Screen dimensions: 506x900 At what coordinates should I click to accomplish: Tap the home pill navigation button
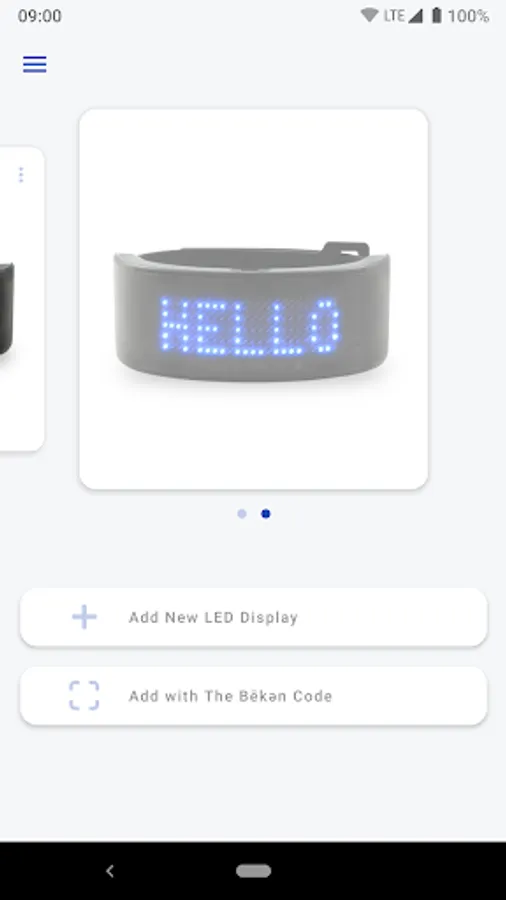(x=254, y=871)
